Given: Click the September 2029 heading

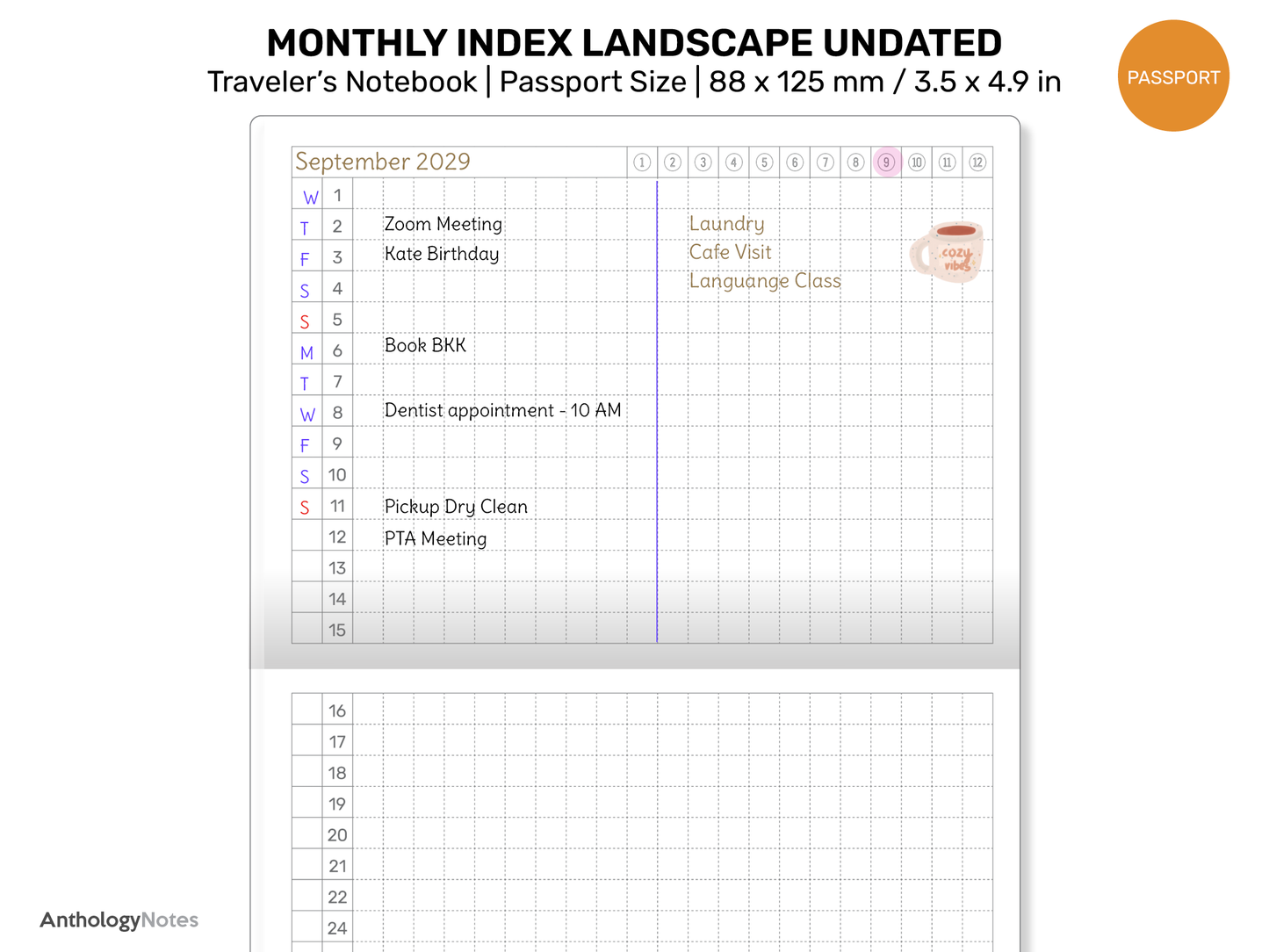Looking at the screenshot, I should coord(383,162).
